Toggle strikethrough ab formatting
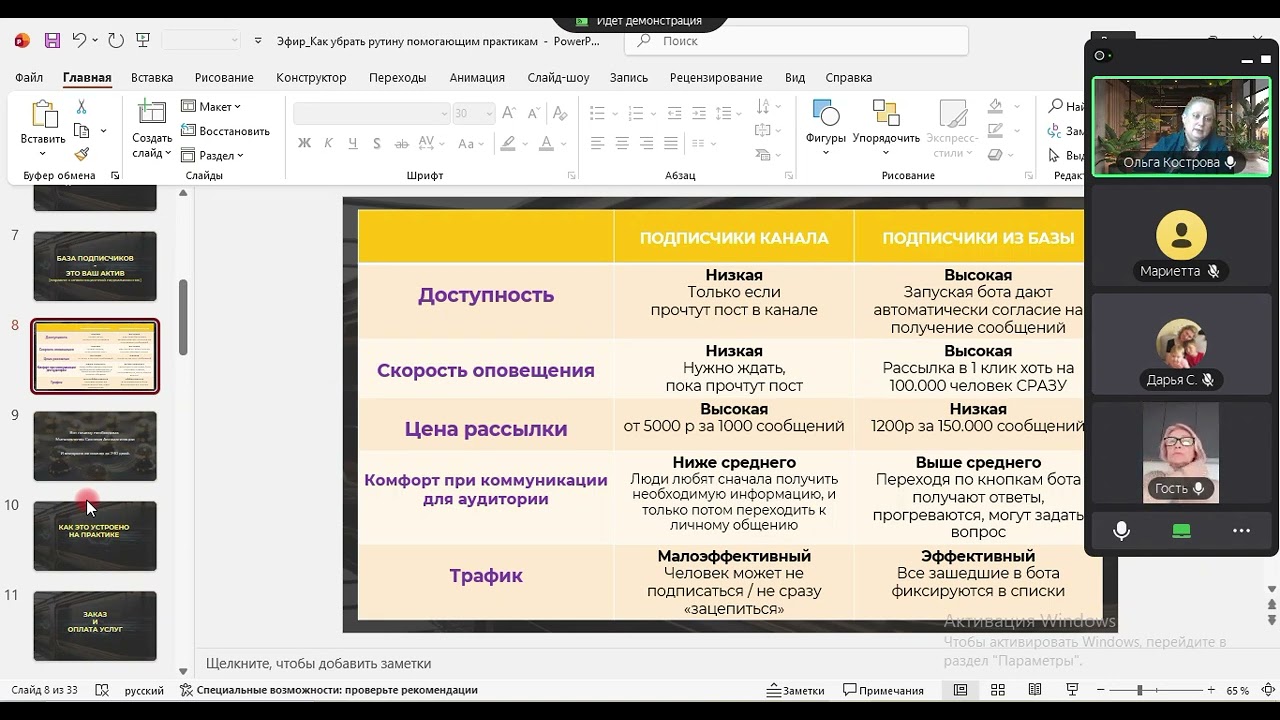Screen dimensions: 1280x720 click(x=401, y=143)
